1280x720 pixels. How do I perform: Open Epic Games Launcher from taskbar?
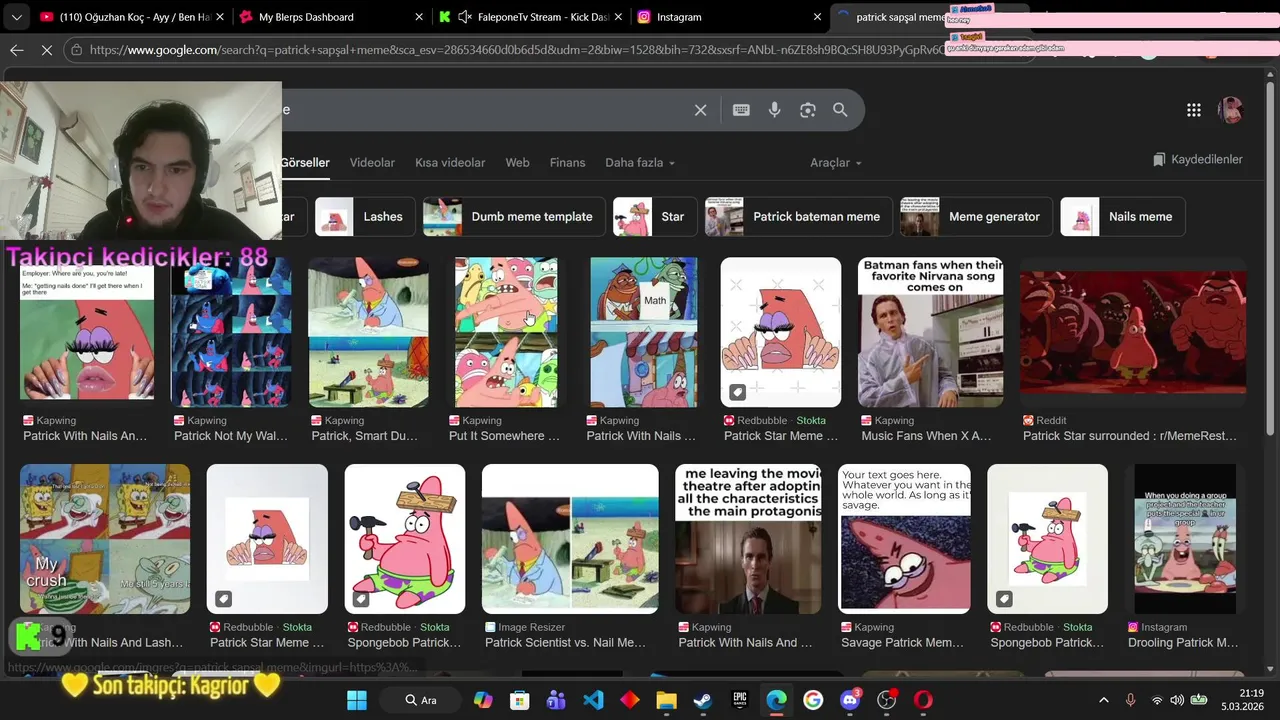click(740, 700)
